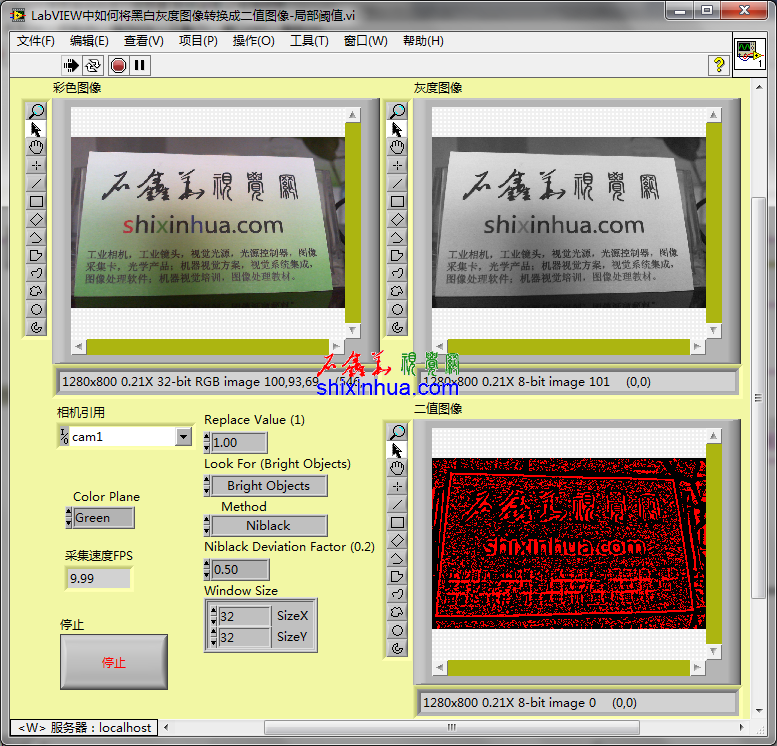Click the pointer tool in 二值图像 palette
Image resolution: width=777 pixels, height=746 pixels.
[397, 450]
